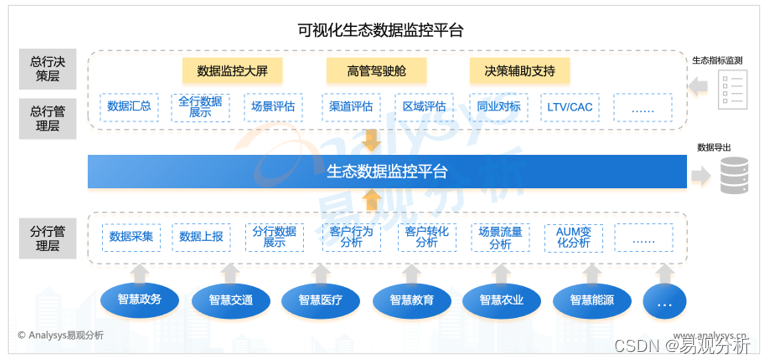The height and width of the screenshot is (364, 766).
Task: Open the 智慧教育 ellipse
Action: point(412,300)
